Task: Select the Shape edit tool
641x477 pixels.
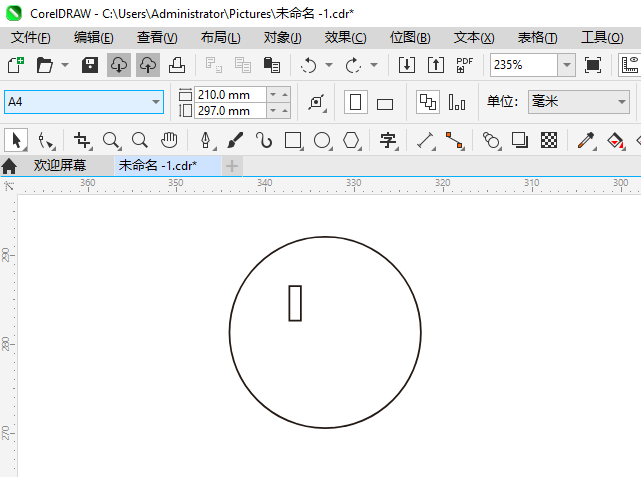Action: (45, 140)
